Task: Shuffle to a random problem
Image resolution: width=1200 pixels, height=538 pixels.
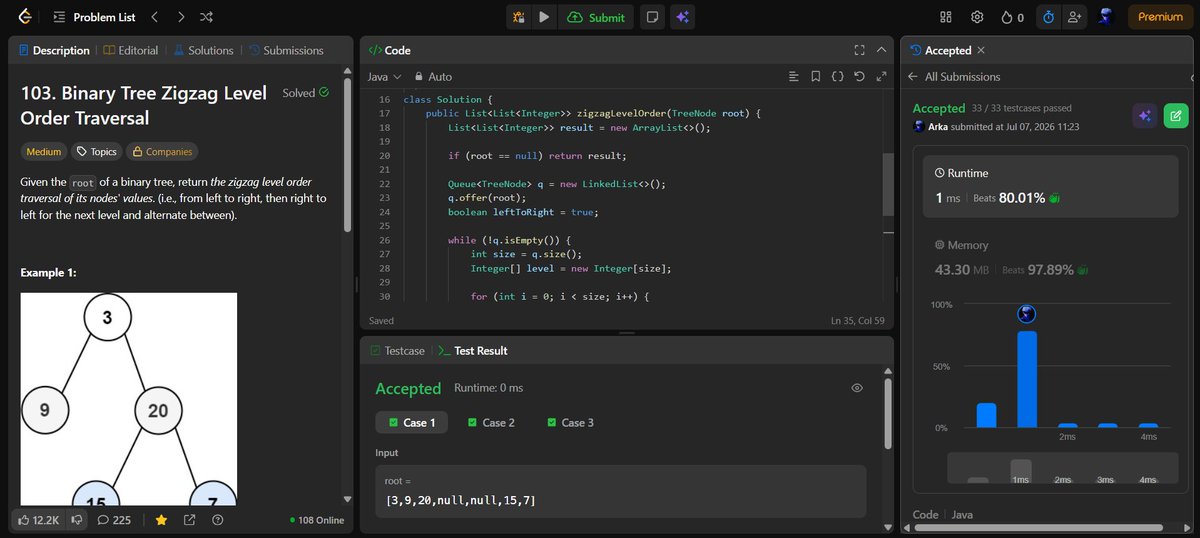Action: pos(206,17)
